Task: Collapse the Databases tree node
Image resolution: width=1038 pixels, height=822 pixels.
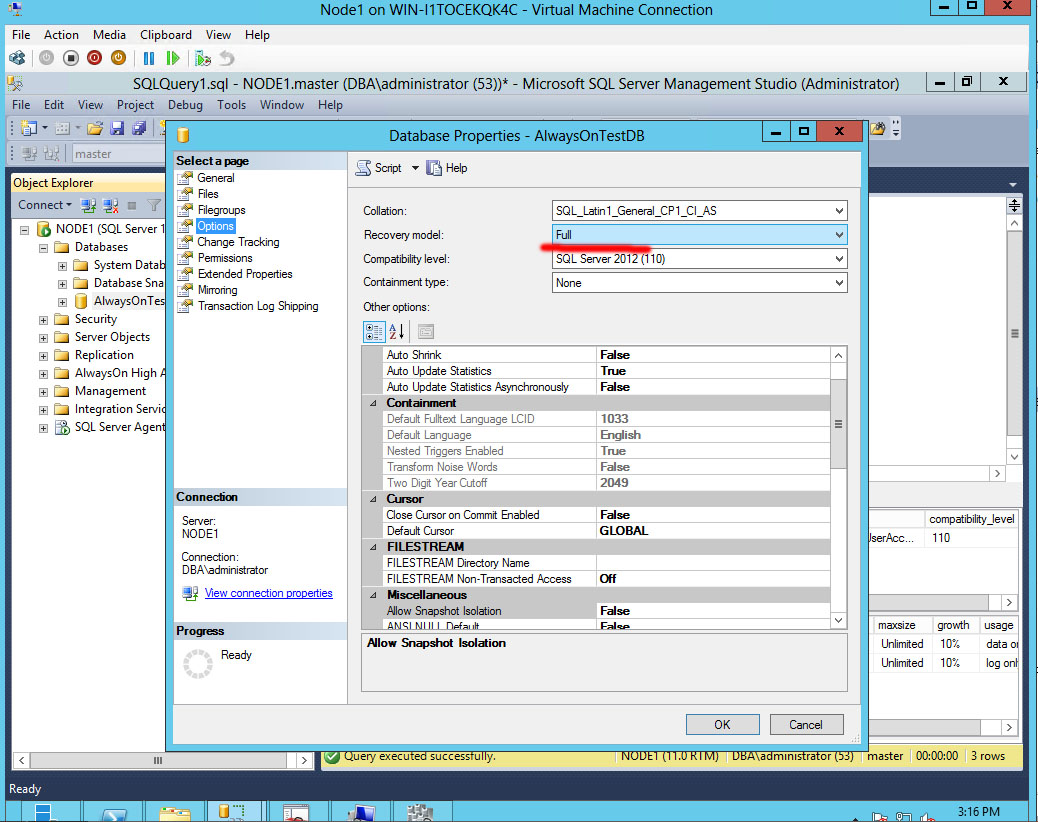Action: click(41, 247)
